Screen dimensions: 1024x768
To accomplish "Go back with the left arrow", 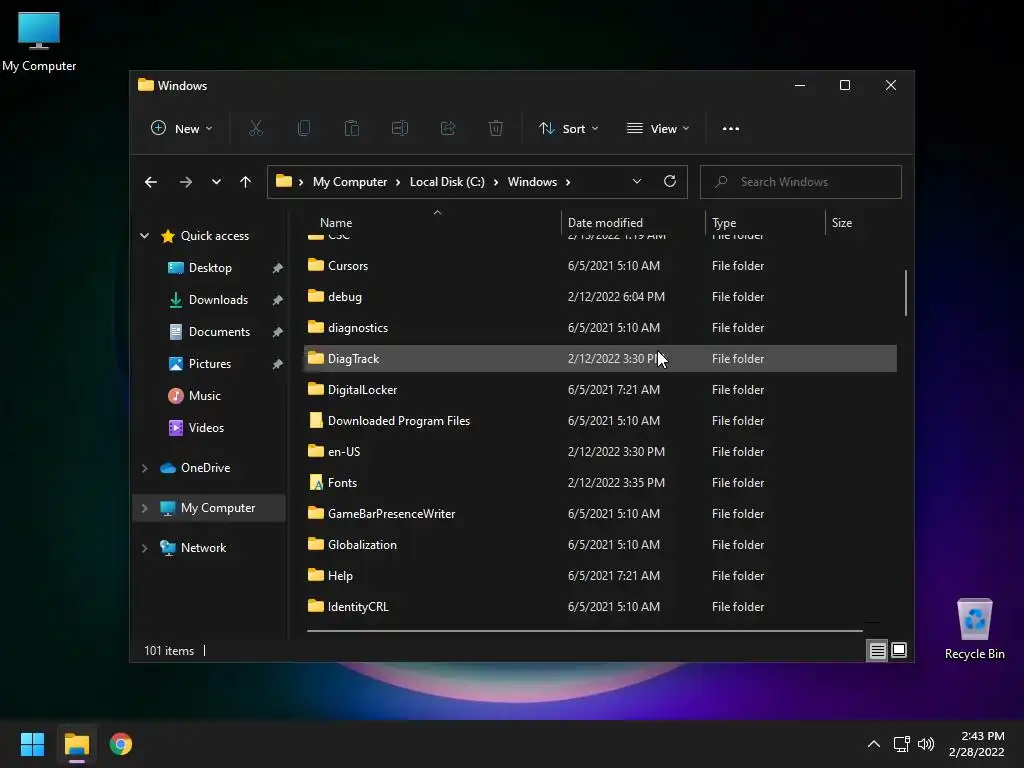I will point(151,182).
